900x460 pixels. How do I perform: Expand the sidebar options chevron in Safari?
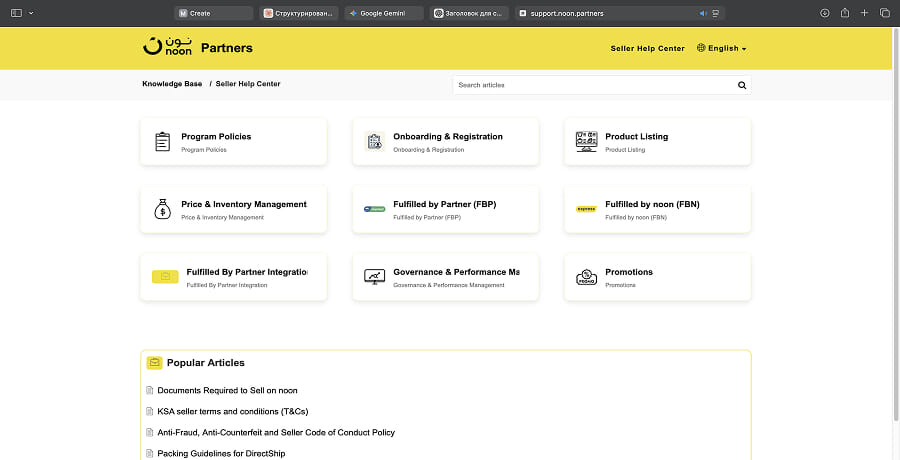(x=31, y=13)
